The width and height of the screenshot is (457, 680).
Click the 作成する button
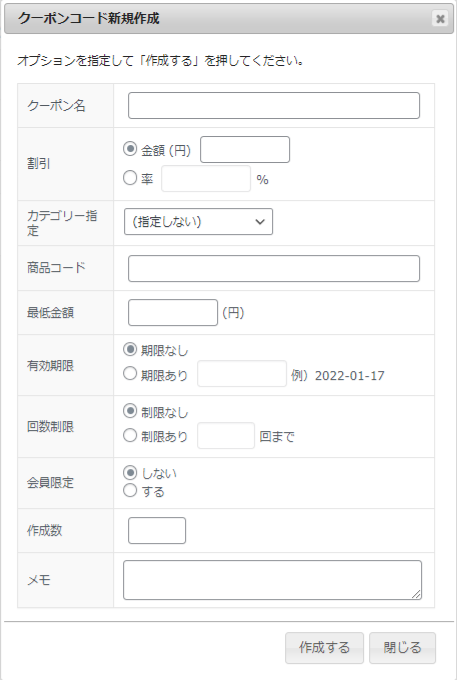point(324,648)
